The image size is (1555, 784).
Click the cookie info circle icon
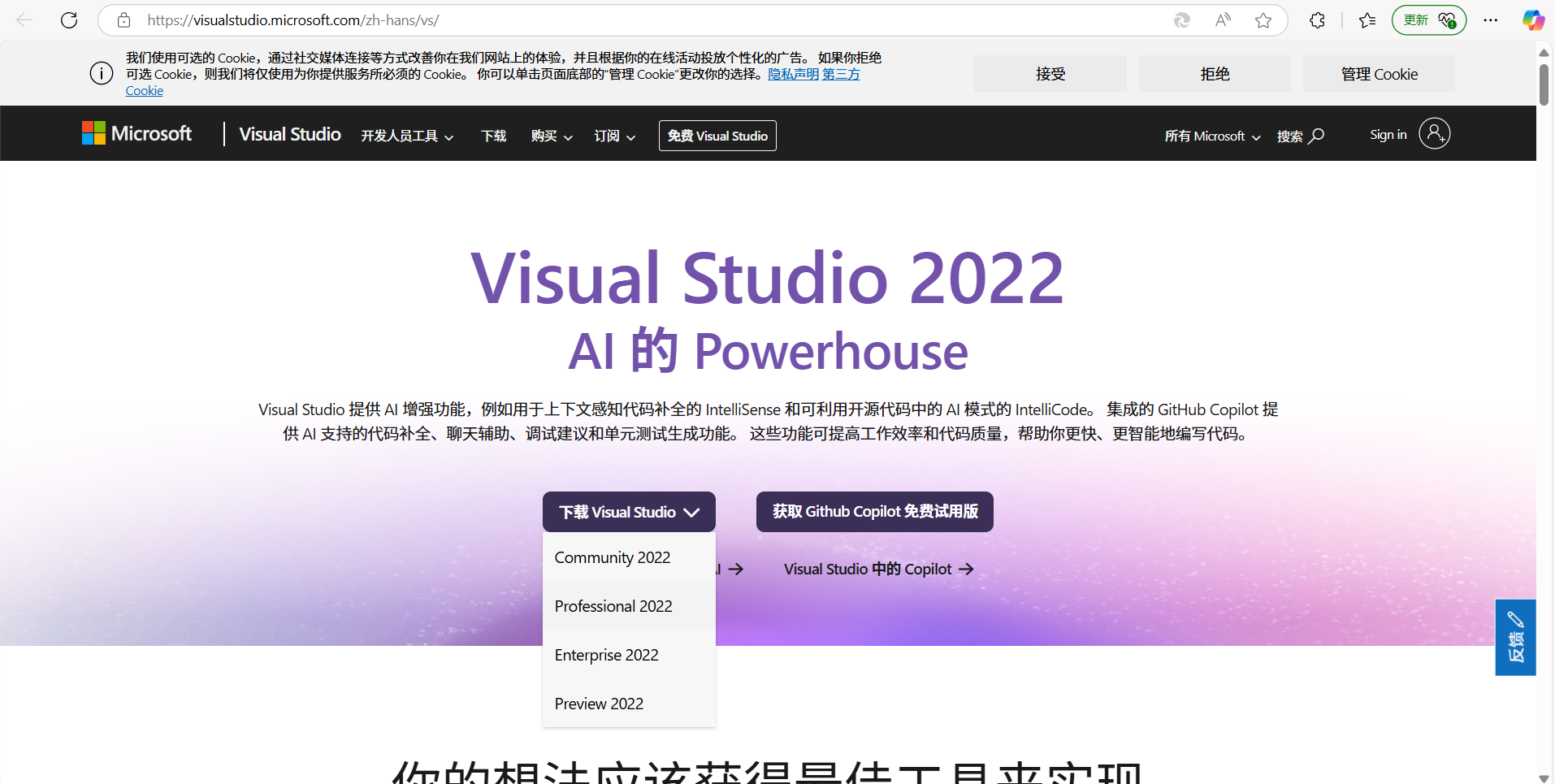pyautogui.click(x=102, y=74)
